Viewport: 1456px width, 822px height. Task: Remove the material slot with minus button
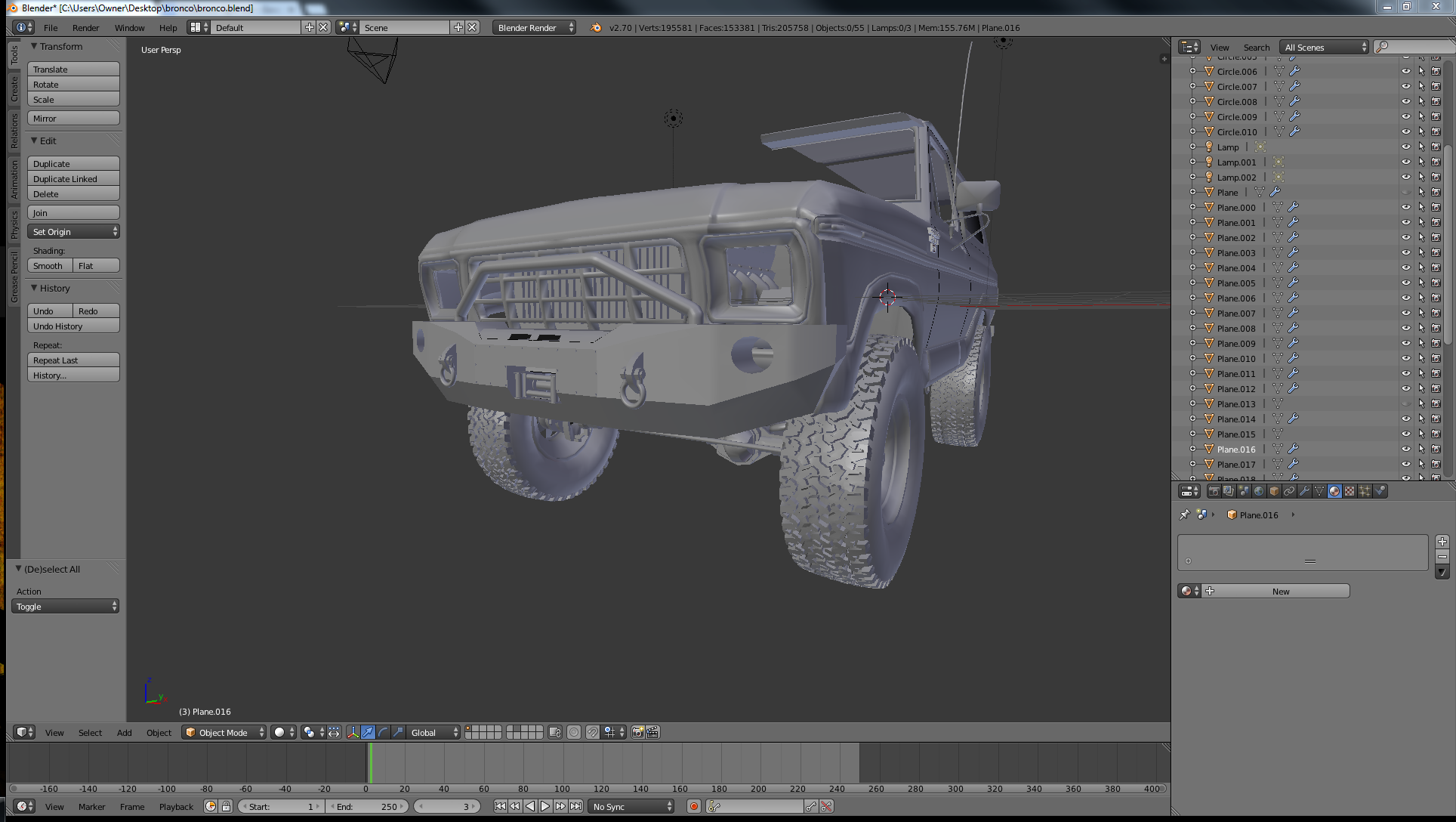(x=1442, y=557)
